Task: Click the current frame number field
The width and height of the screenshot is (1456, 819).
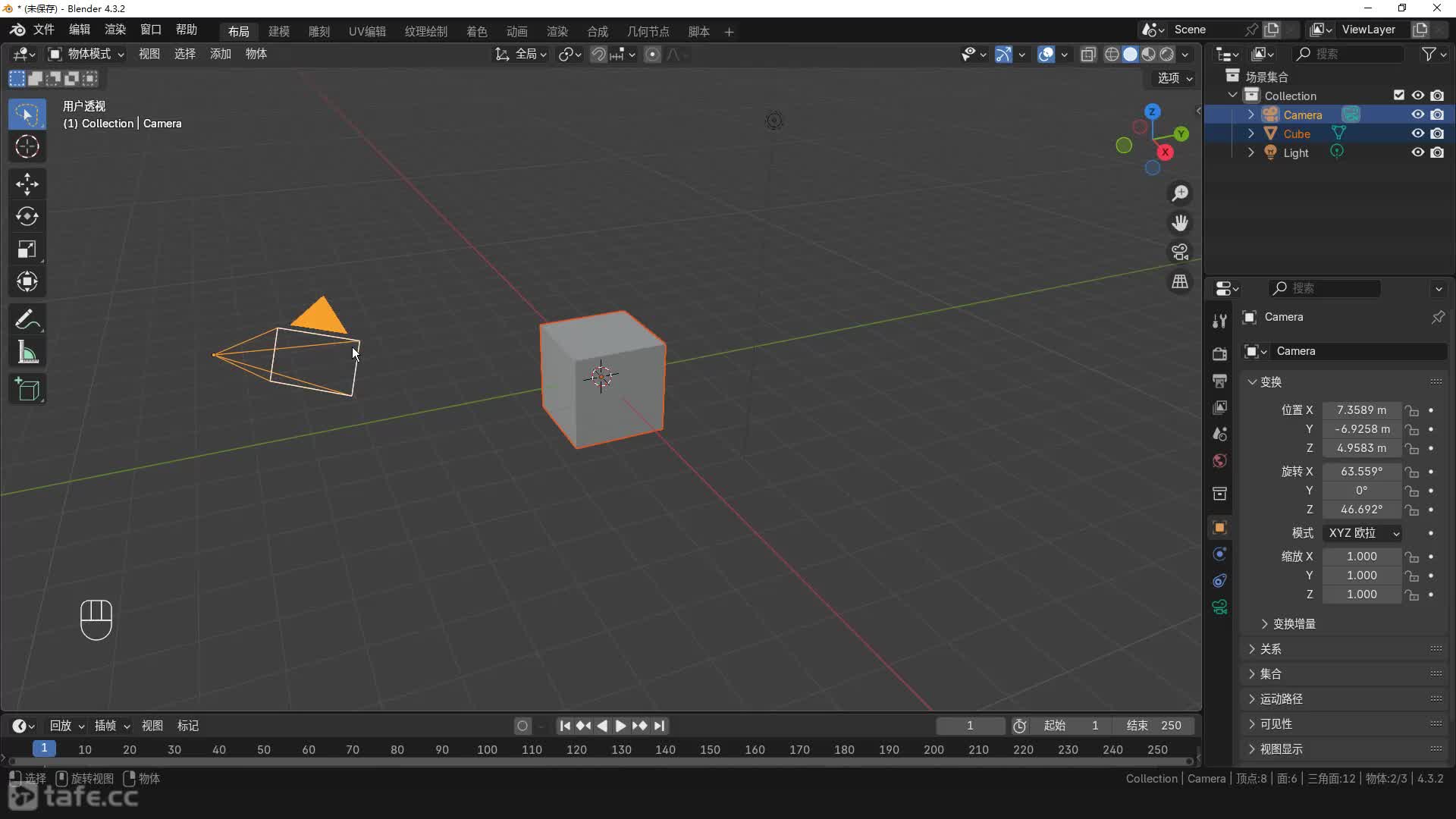Action: tap(970, 726)
